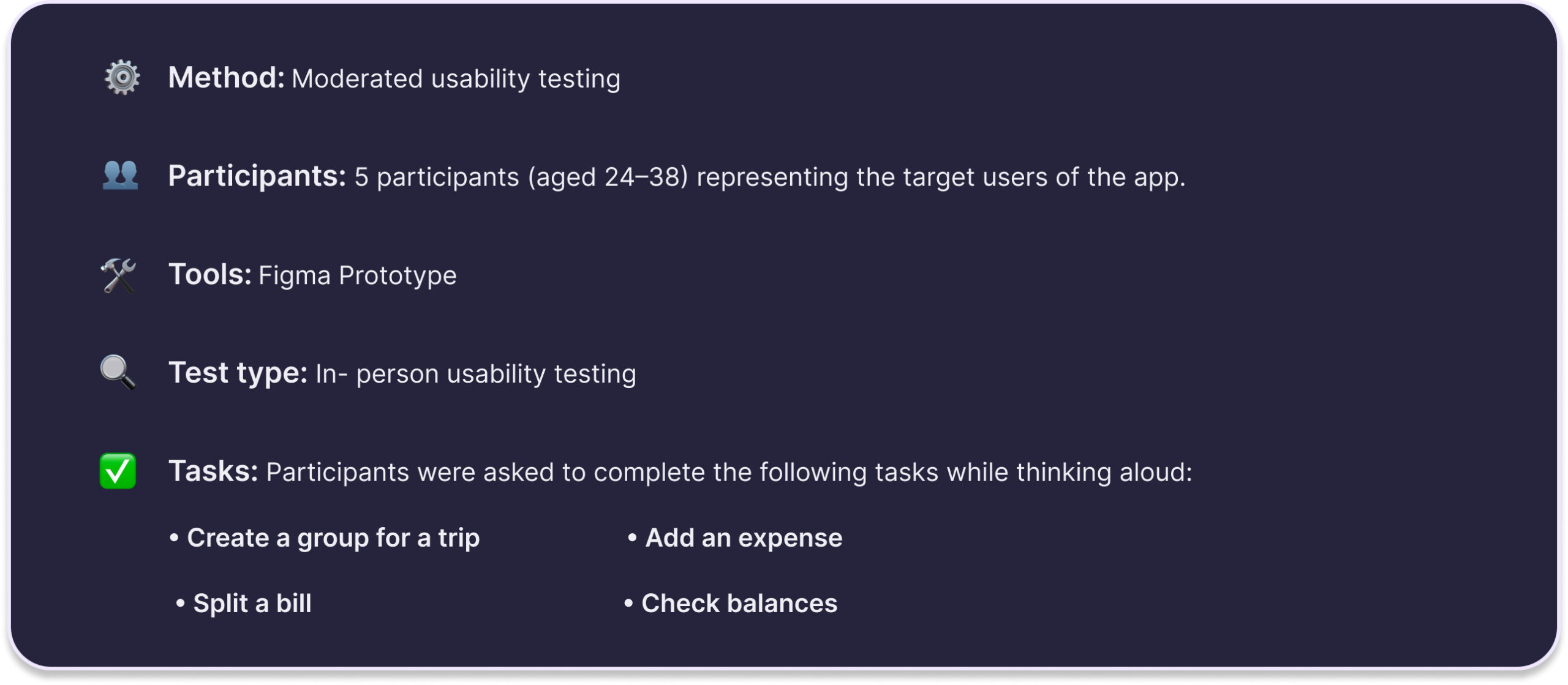1568x685 pixels.
Task: Click the bold 'Participants:' label
Action: [x=257, y=176]
